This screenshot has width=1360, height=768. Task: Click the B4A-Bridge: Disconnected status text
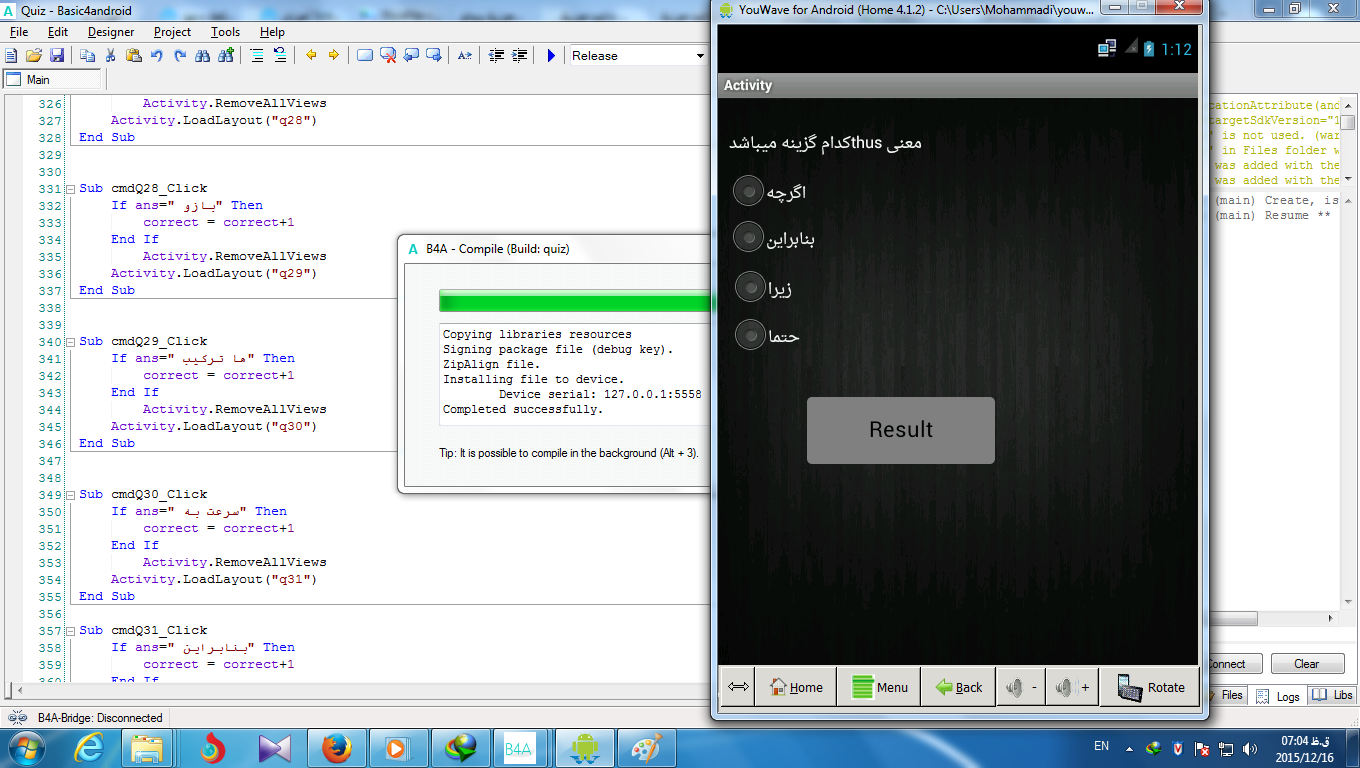click(100, 717)
